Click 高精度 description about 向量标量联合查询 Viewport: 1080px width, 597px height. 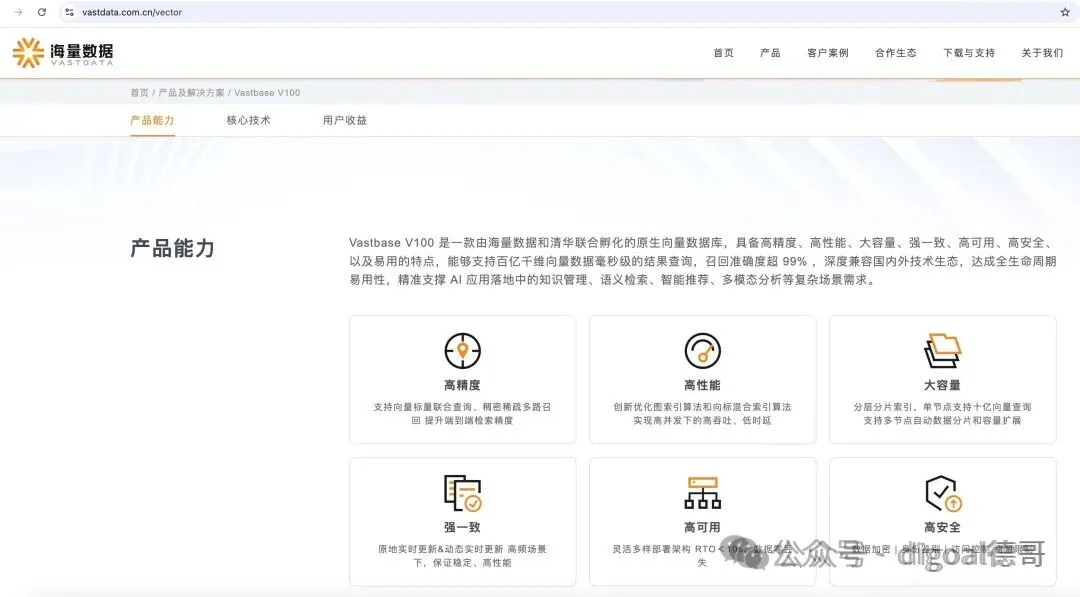click(x=462, y=413)
